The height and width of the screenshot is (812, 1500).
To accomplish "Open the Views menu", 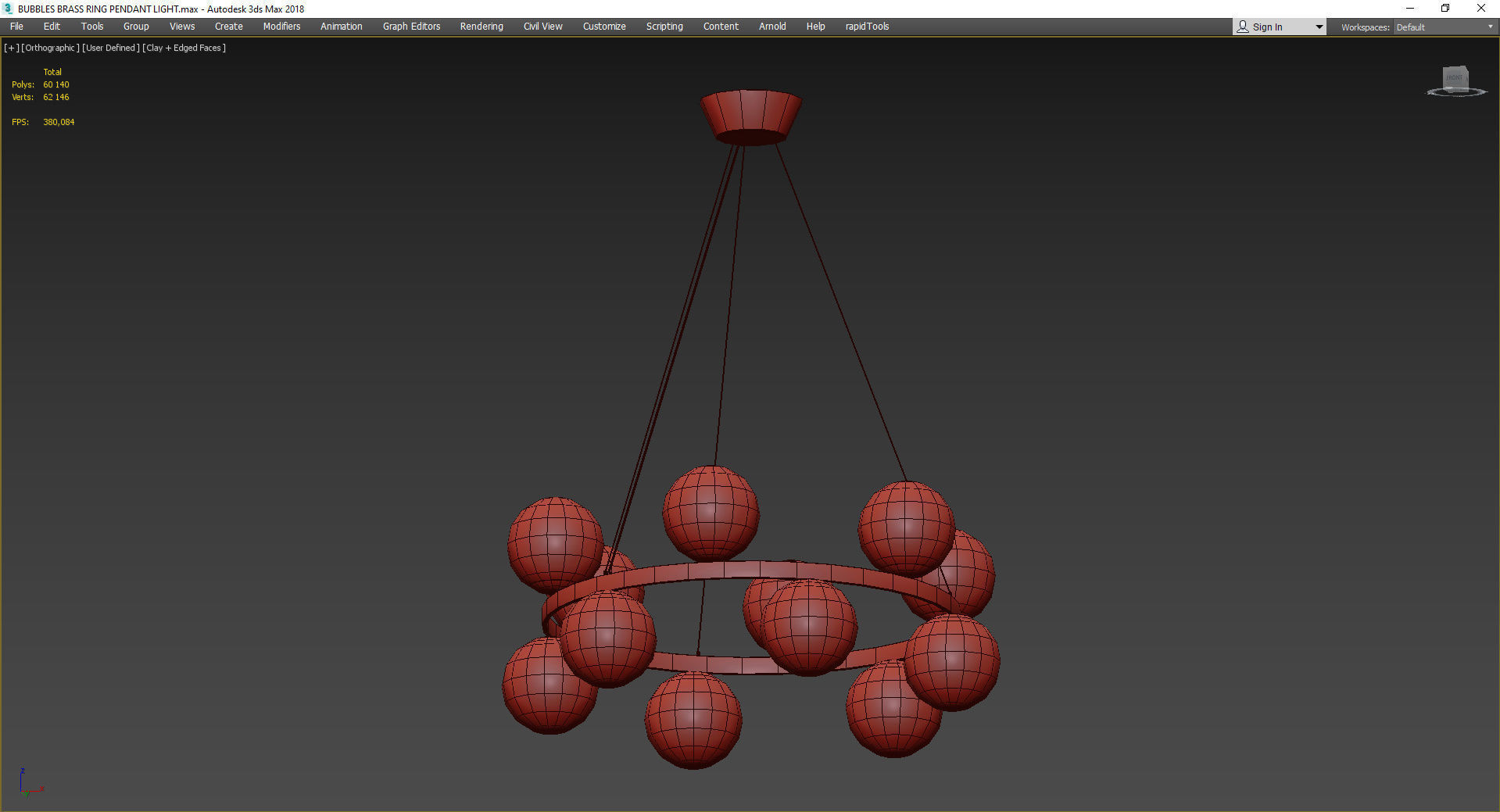I will 182,27.
